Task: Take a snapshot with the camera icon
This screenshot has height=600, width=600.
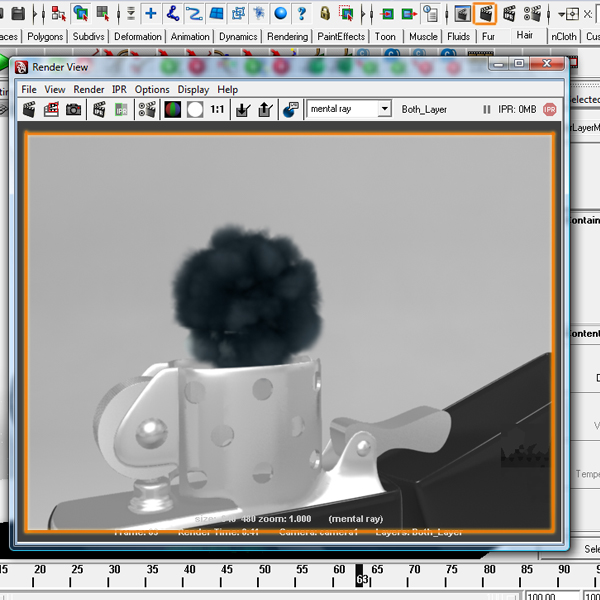Action: [73, 110]
